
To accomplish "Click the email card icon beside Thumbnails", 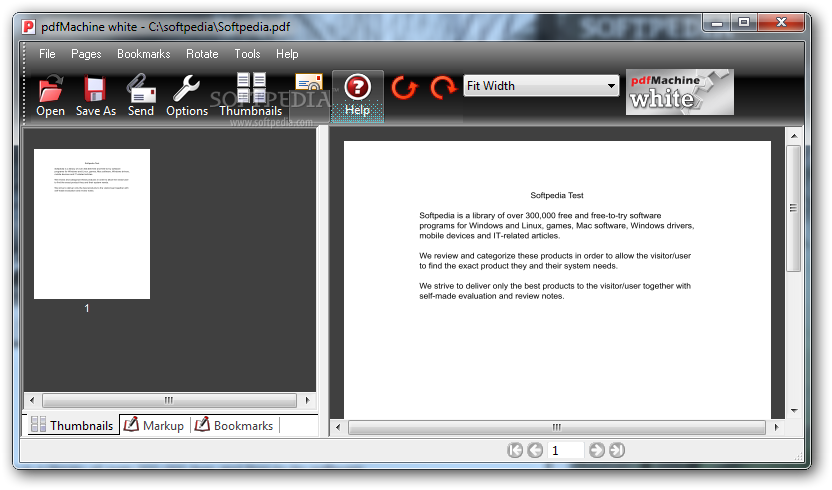I will coord(309,85).
